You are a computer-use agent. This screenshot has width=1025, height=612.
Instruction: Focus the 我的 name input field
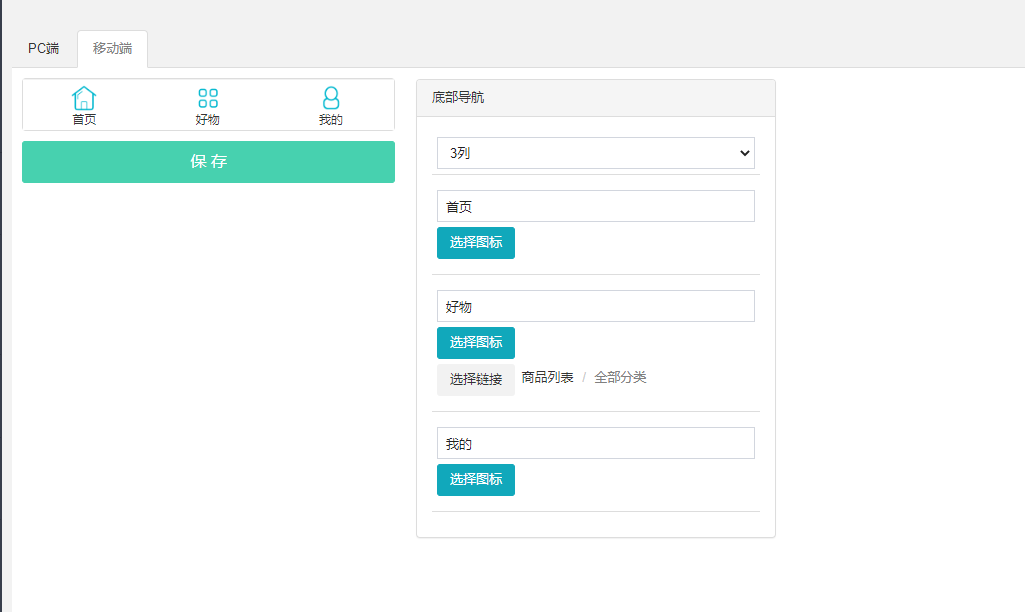tap(596, 443)
